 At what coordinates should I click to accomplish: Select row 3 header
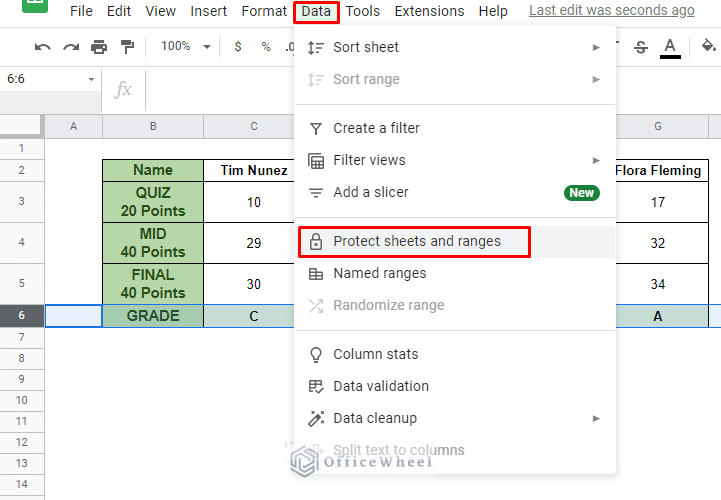pos(22,202)
